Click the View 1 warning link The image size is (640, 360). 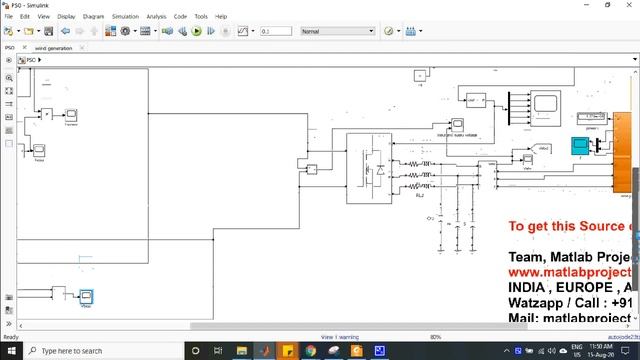[340, 337]
